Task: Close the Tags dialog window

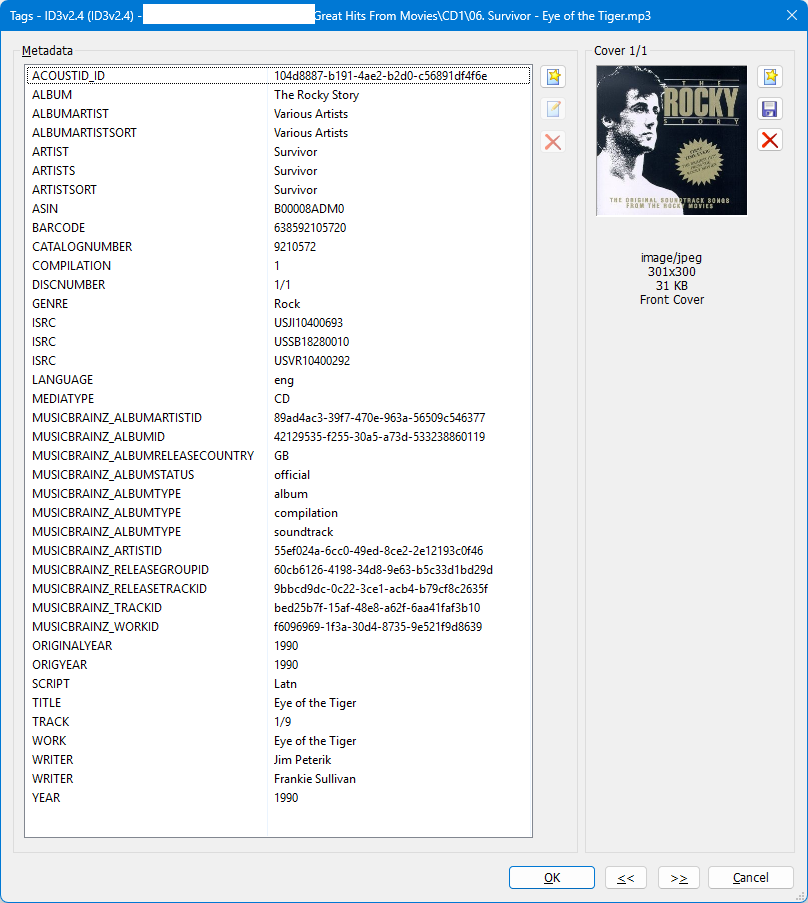Action: click(792, 16)
